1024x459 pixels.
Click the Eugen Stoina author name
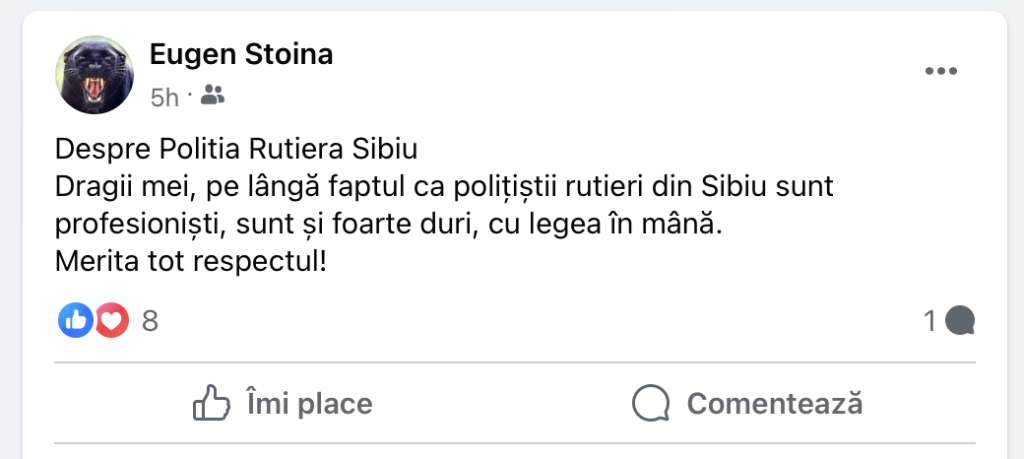[x=241, y=55]
